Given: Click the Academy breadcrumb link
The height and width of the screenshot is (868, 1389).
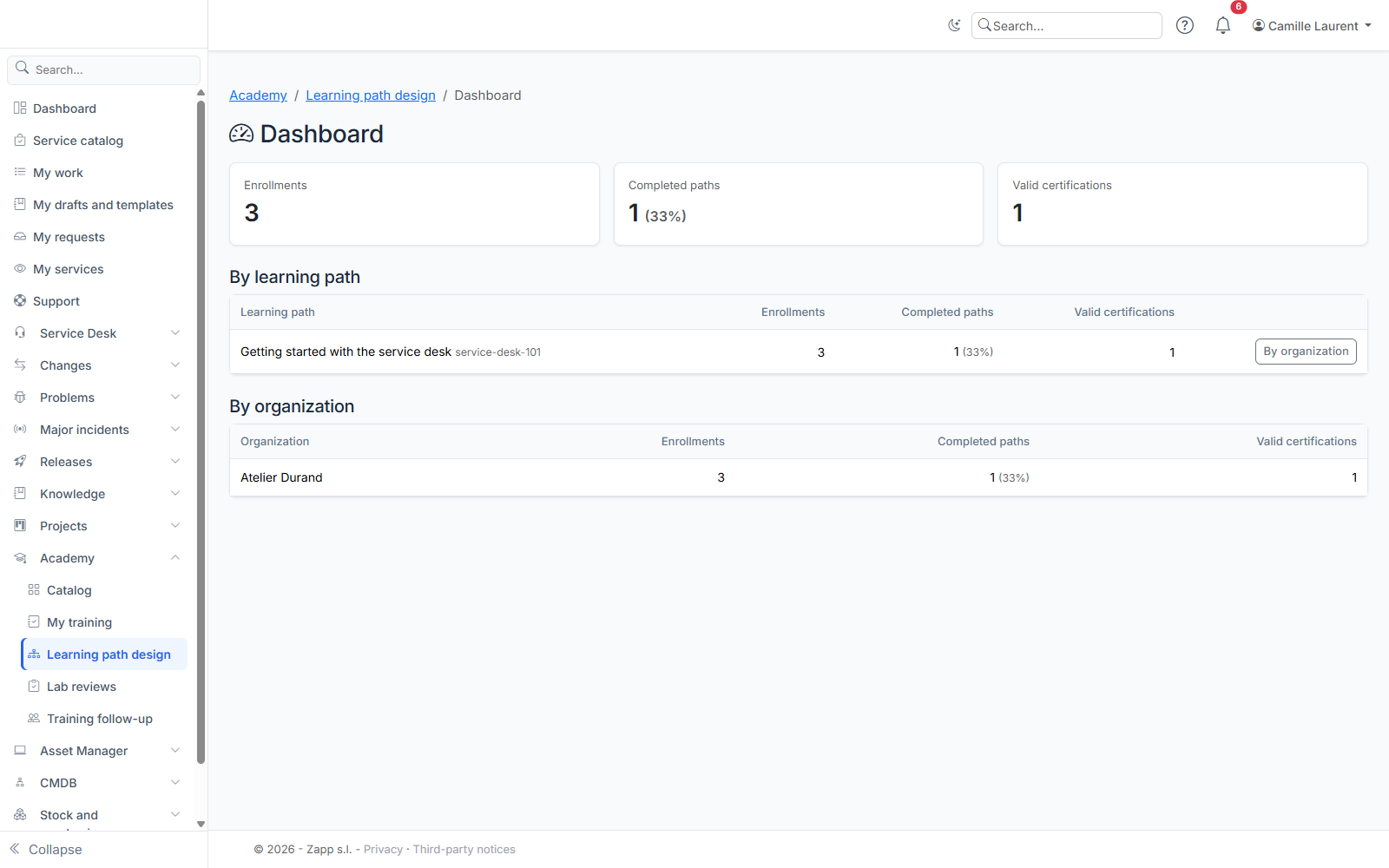Looking at the screenshot, I should pyautogui.click(x=258, y=95).
